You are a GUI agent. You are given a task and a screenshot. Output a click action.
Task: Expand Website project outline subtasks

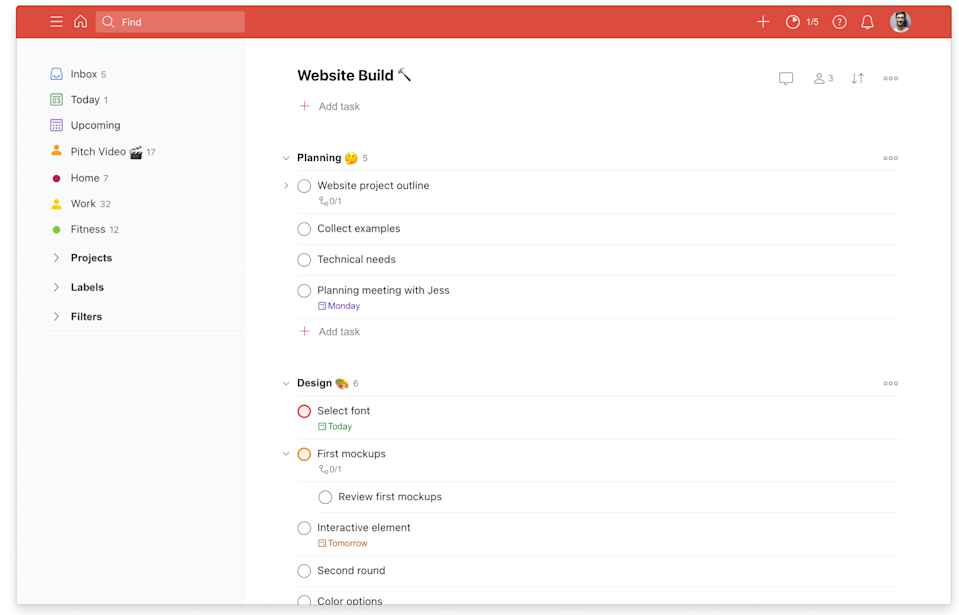pyautogui.click(x=286, y=186)
